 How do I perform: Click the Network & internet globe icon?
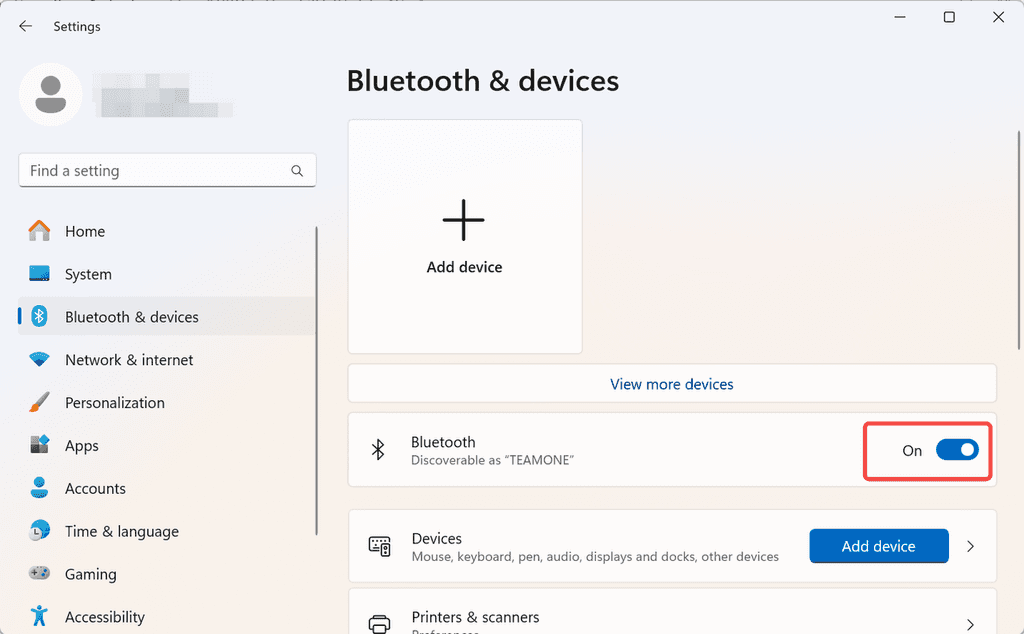click(40, 360)
